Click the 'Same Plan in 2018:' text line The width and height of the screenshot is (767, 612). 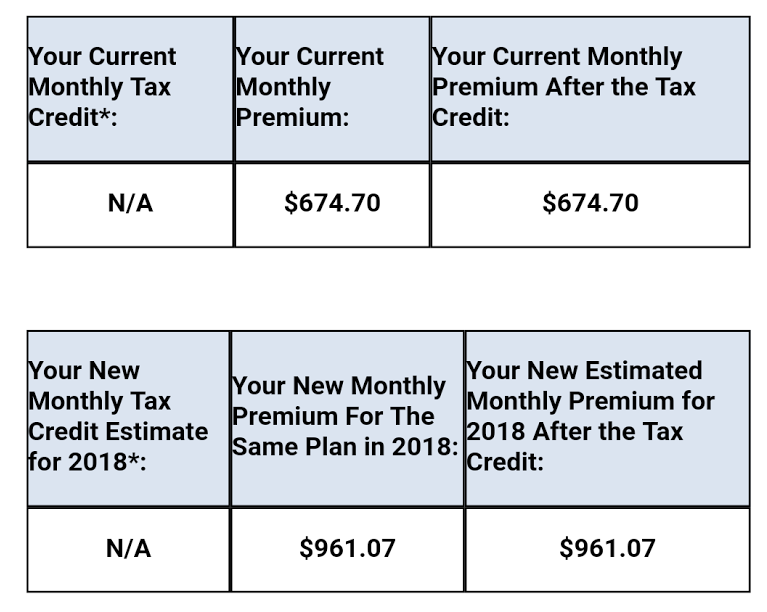pyautogui.click(x=345, y=447)
